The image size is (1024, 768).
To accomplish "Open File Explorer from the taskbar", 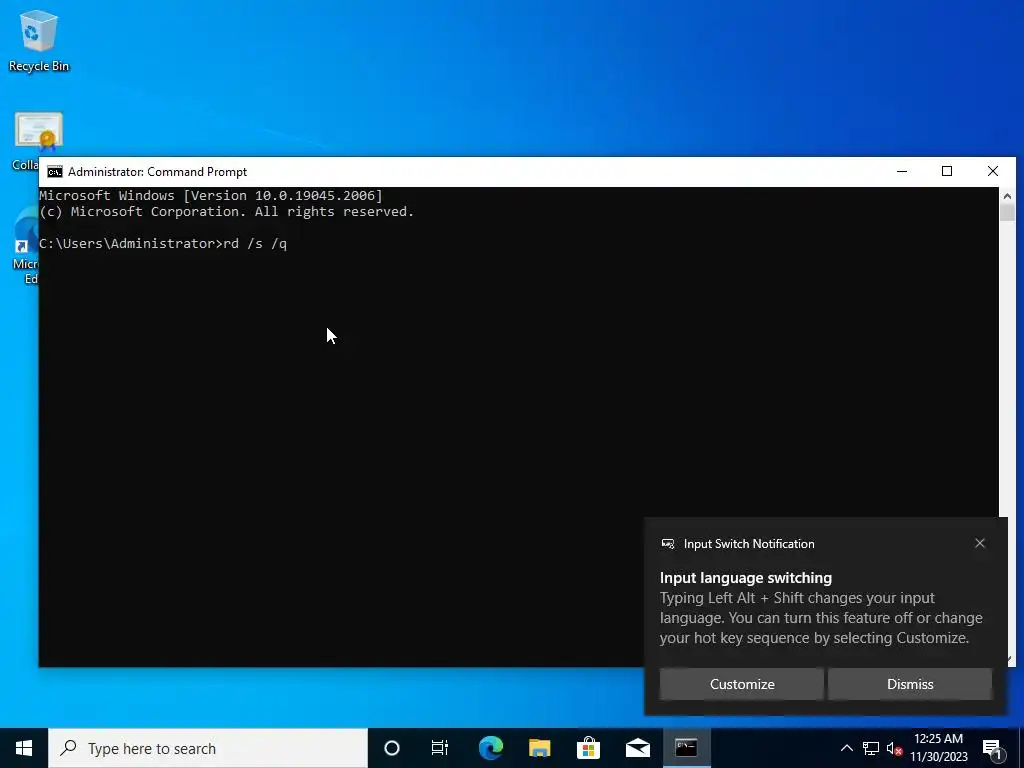I will click(539, 748).
